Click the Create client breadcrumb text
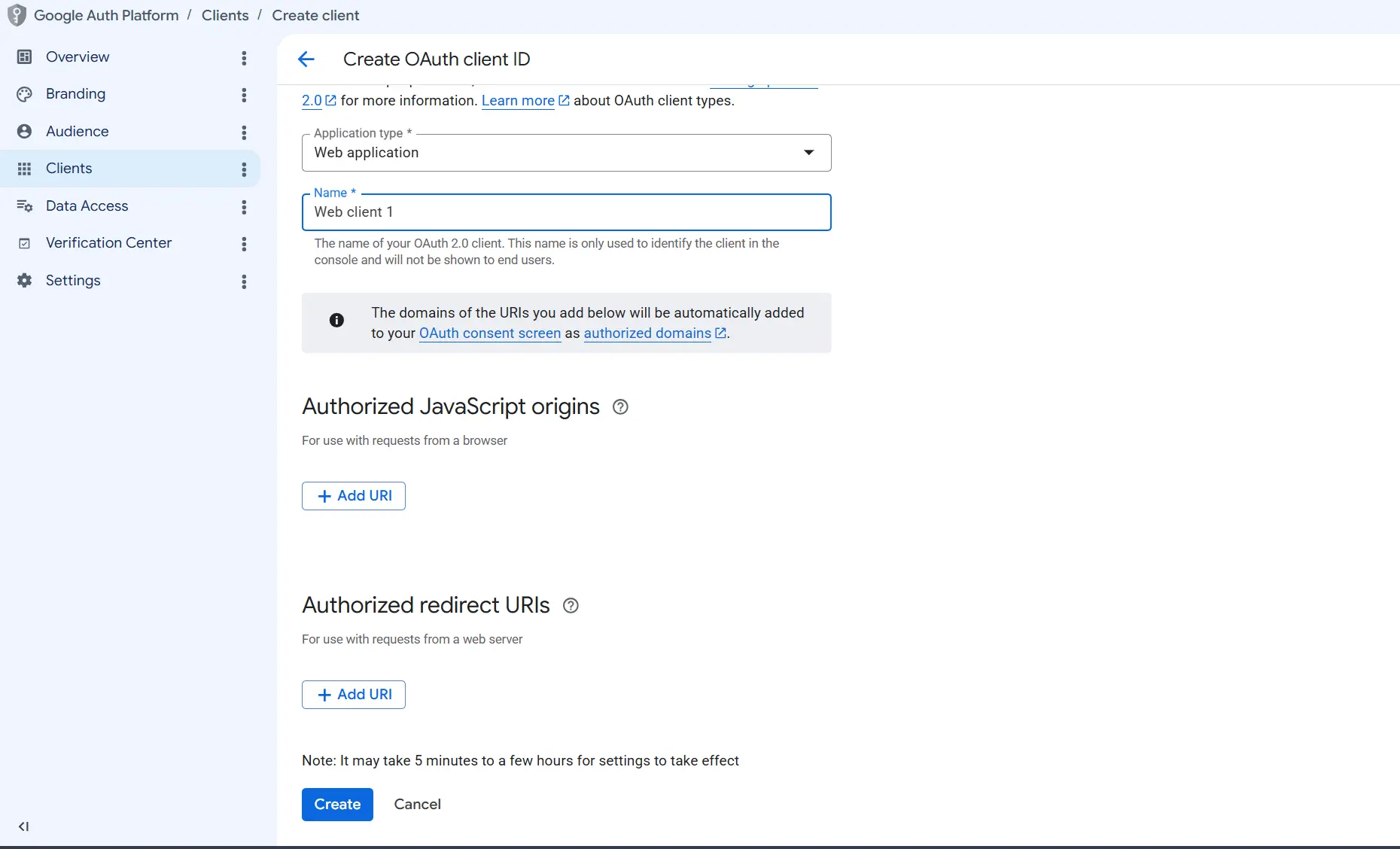Viewport: 1400px width, 849px height. pyautogui.click(x=315, y=16)
